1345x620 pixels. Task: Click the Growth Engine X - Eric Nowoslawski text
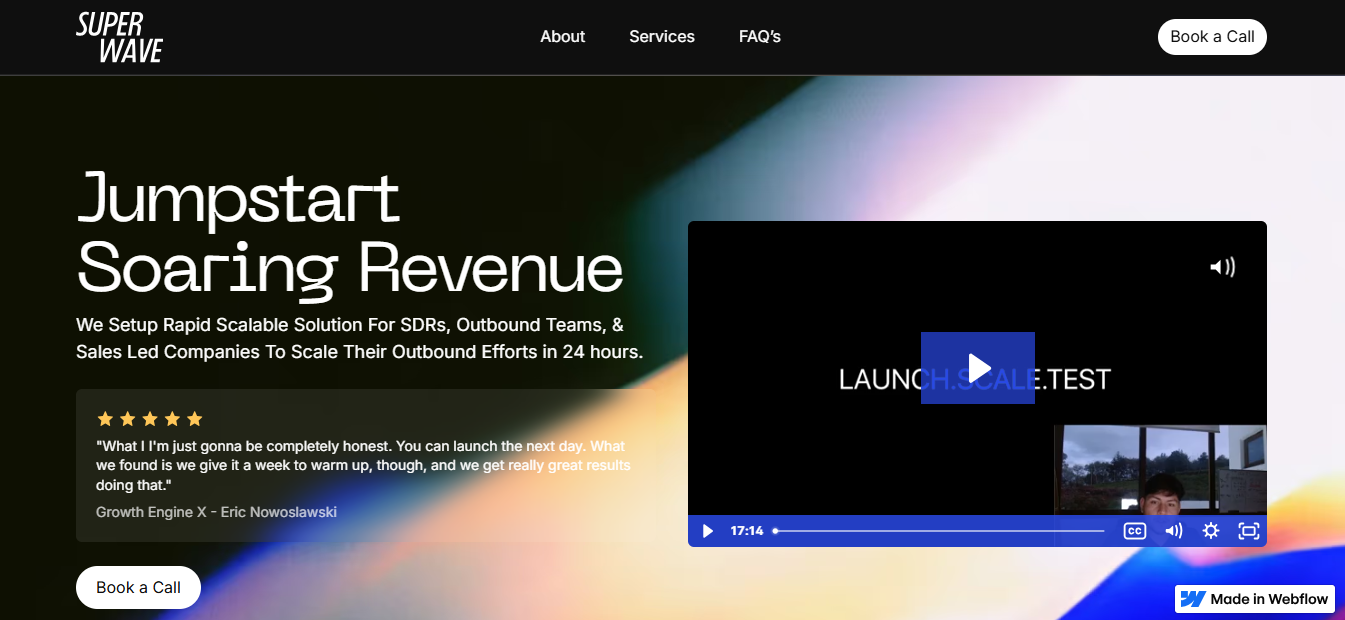[216, 512]
